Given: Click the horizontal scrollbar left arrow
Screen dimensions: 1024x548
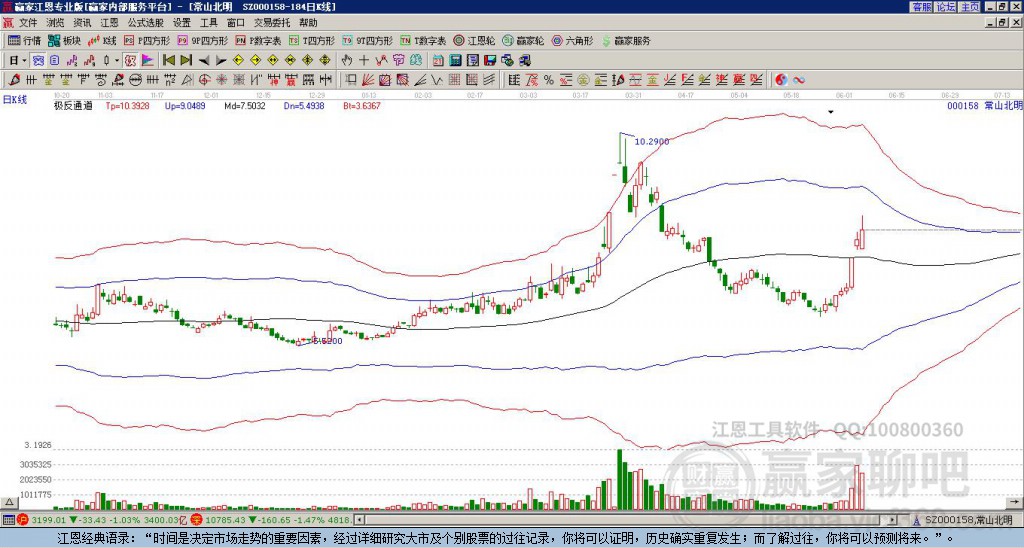Looking at the screenshot, I should [x=359, y=520].
